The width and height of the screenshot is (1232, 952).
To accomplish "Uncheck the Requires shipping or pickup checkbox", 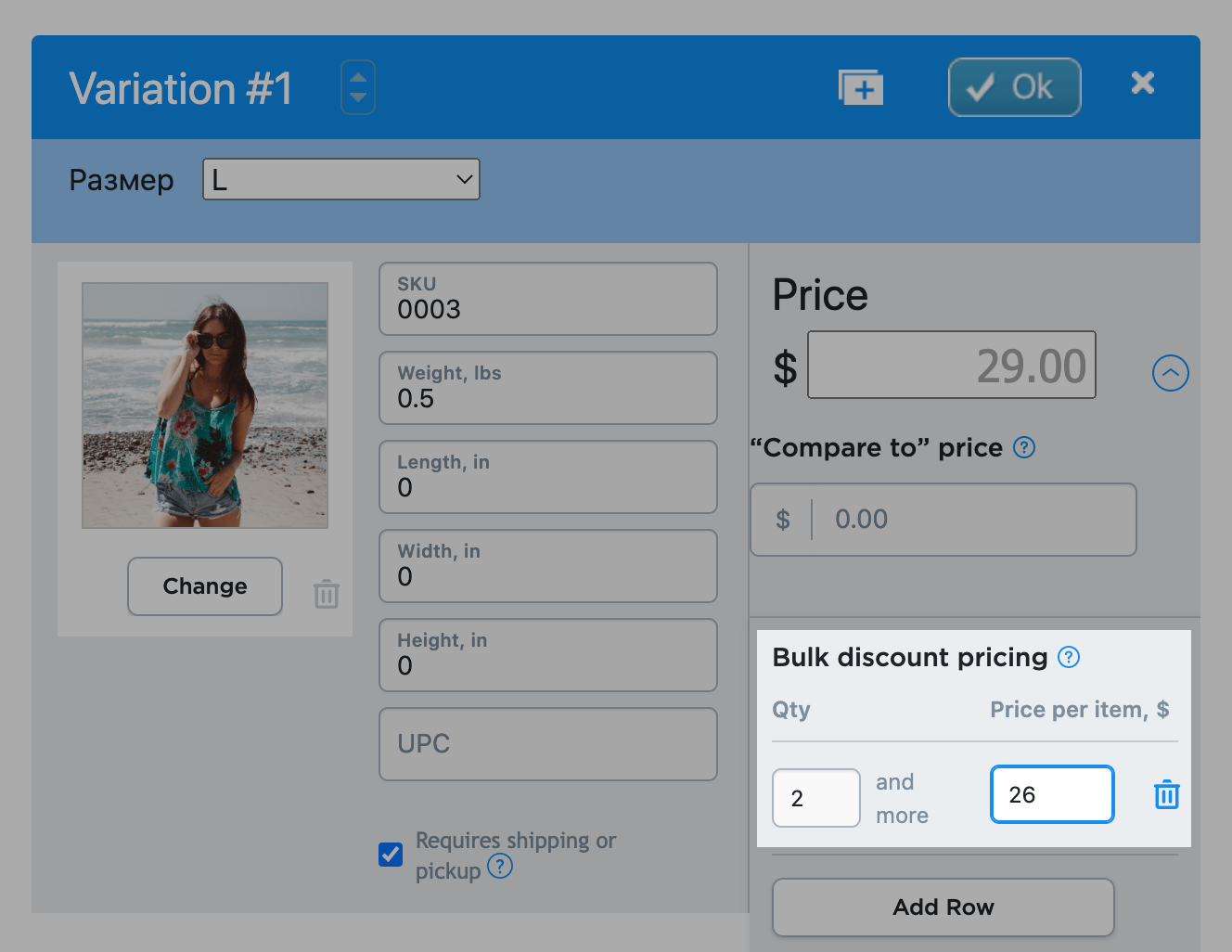I will click(390, 855).
